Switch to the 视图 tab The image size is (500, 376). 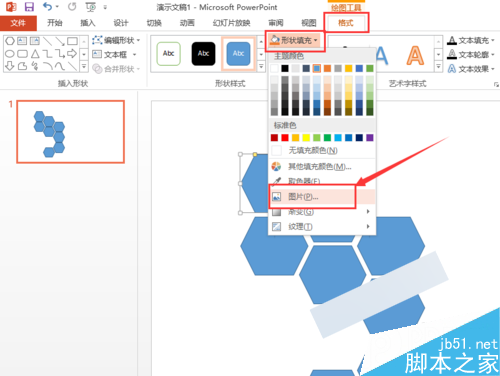pos(309,23)
